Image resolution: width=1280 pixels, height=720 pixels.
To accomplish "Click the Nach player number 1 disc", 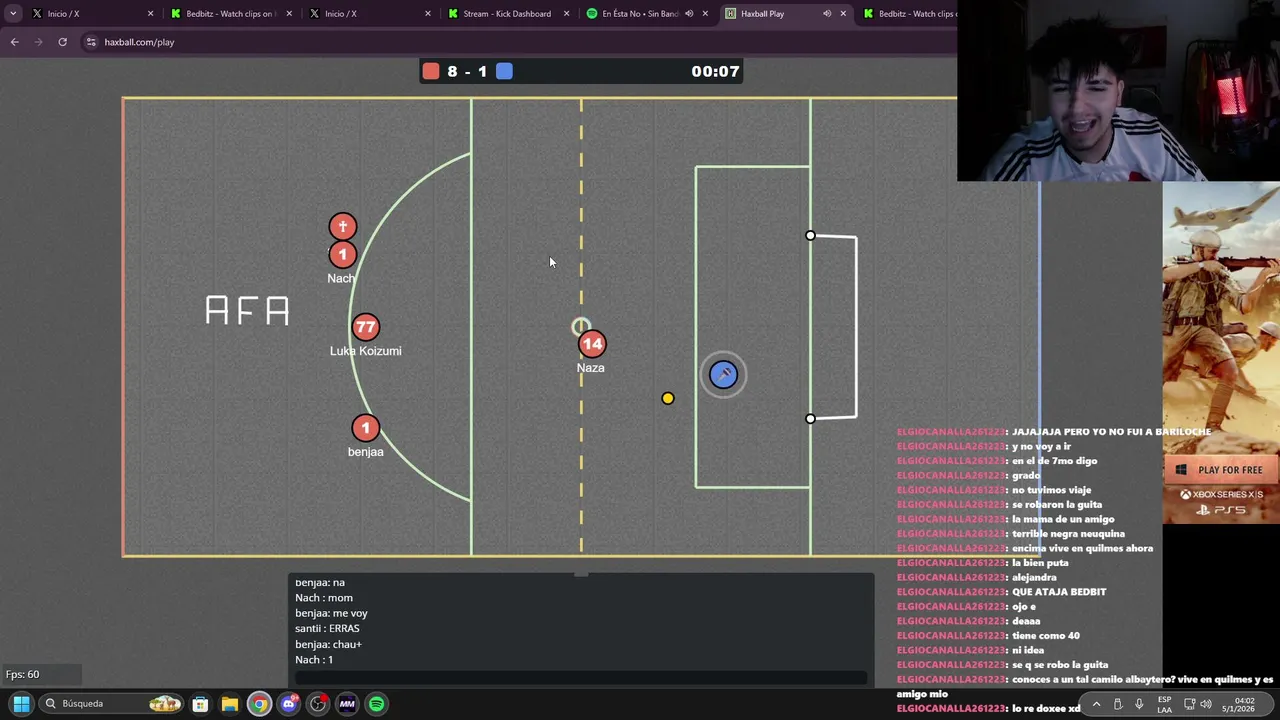I will click(x=342, y=255).
